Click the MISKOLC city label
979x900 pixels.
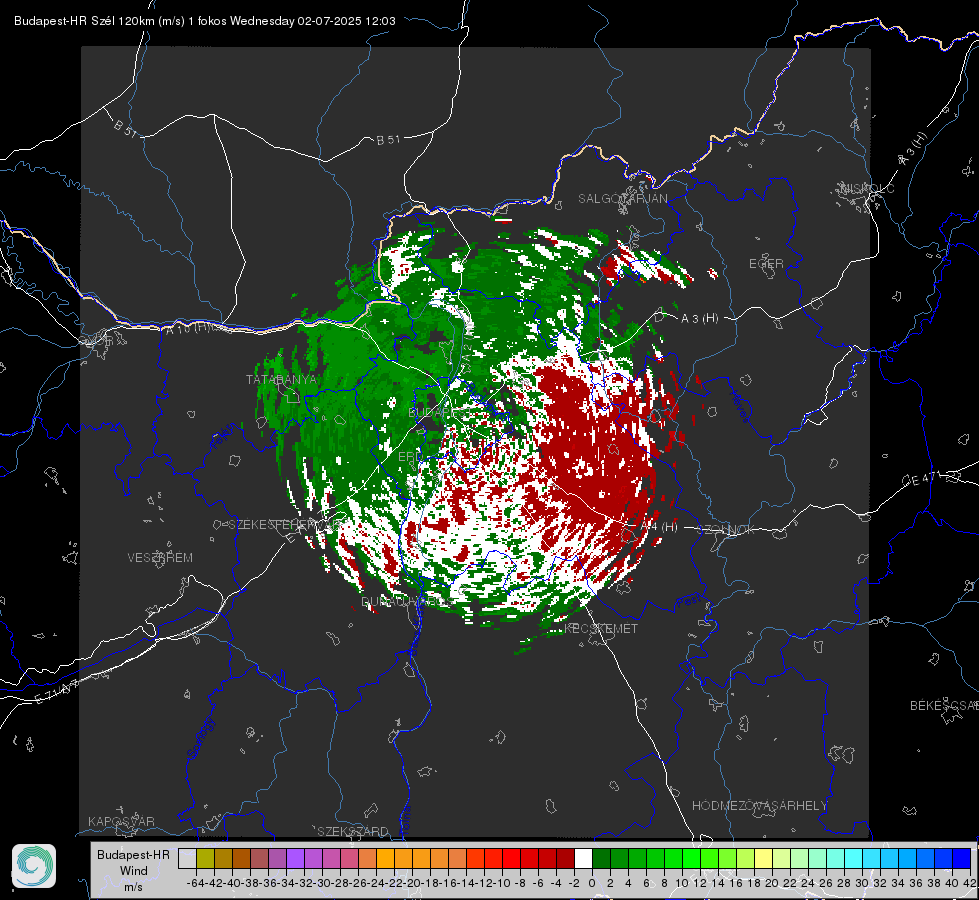click(867, 188)
